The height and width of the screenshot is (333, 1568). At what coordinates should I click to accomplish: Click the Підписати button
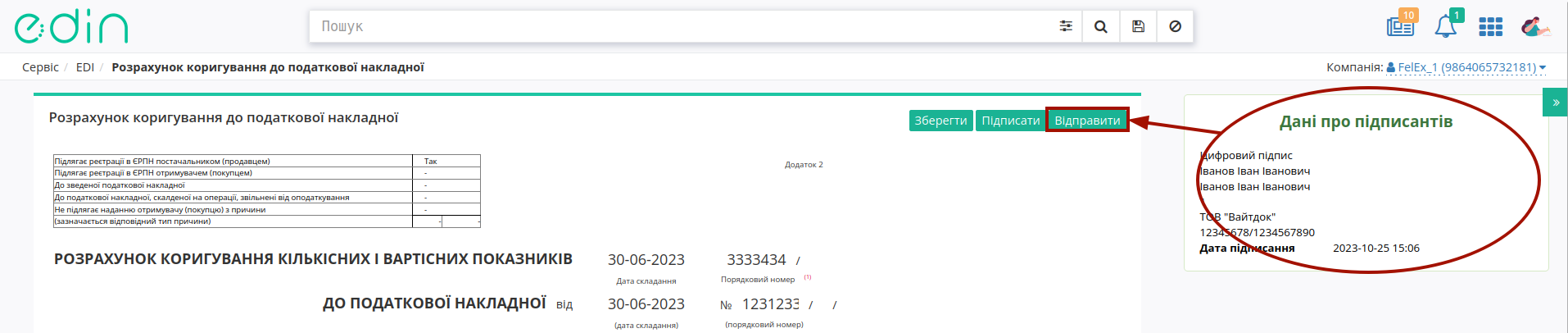point(1010,121)
